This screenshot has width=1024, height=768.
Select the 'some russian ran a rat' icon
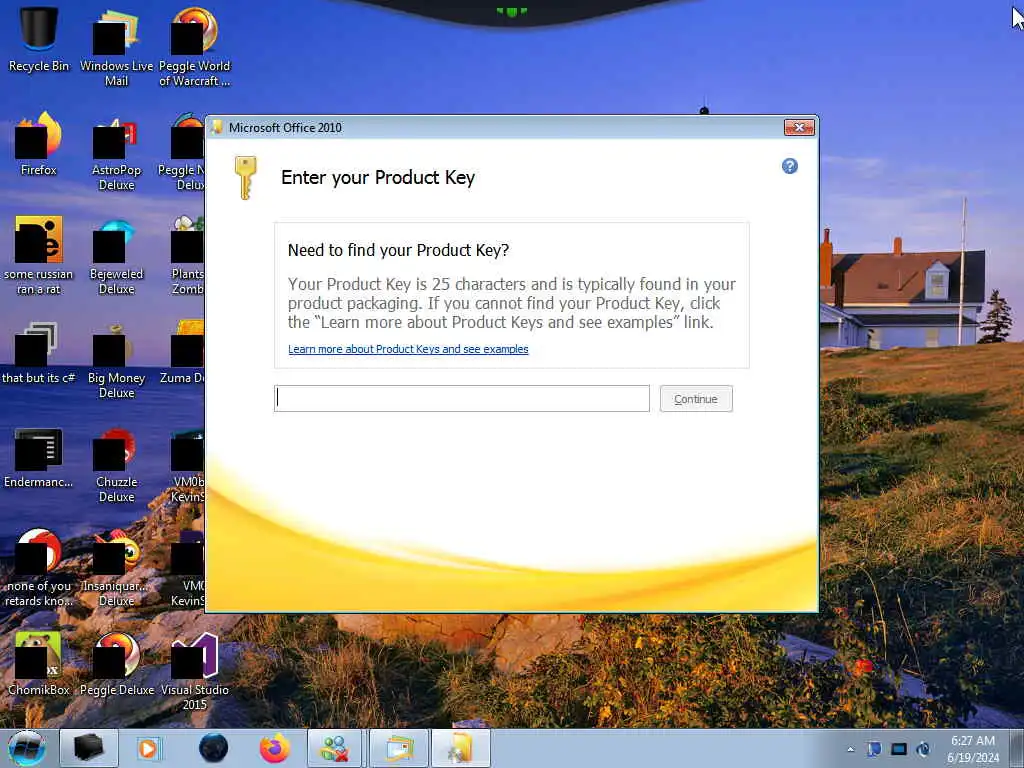(x=39, y=255)
